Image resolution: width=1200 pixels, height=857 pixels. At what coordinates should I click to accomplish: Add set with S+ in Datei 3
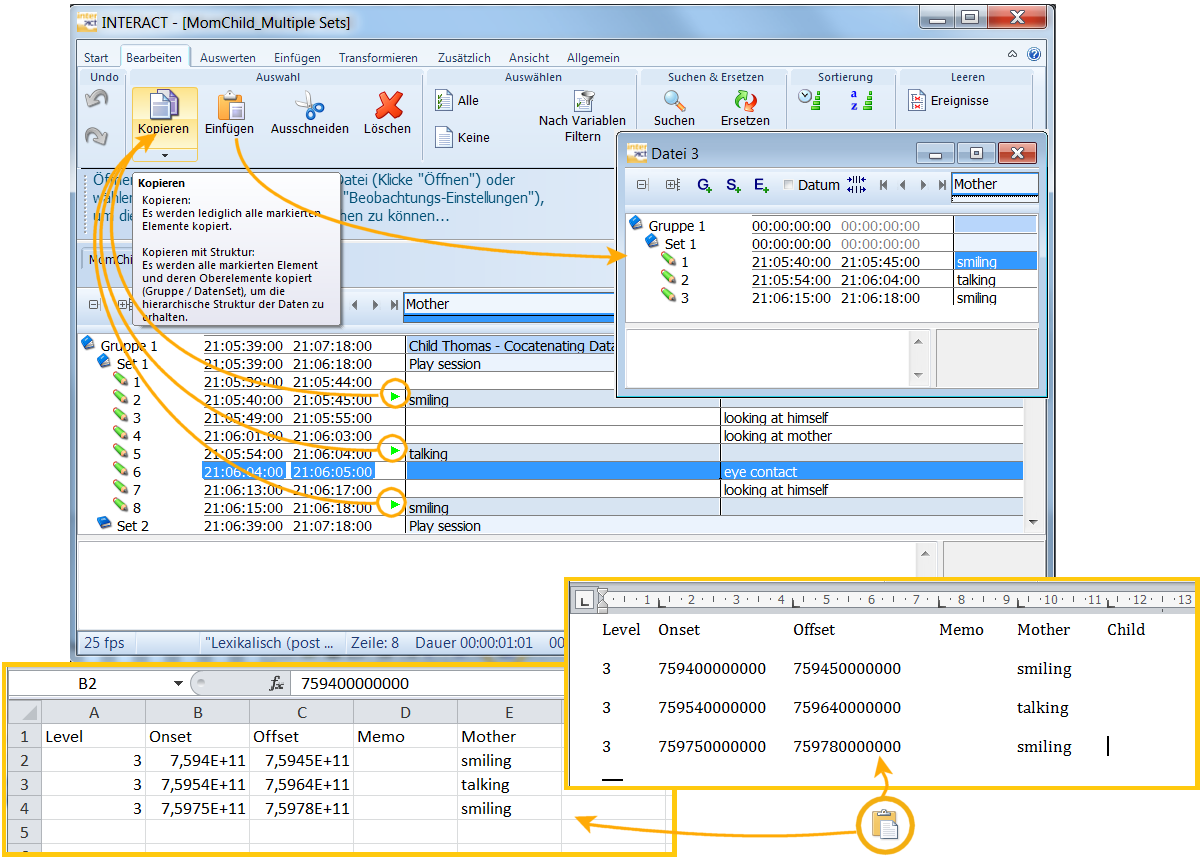(733, 185)
